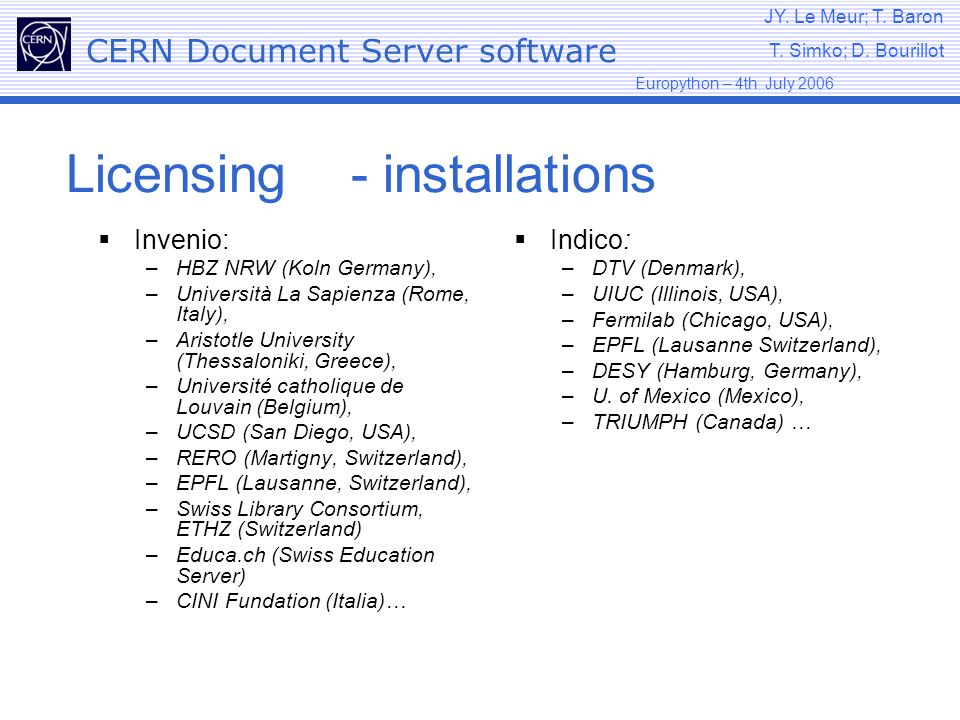Select 'Aristotle University (Thessaloniki, Greece)' item
Image resolution: width=960 pixels, height=720 pixels.
pyautogui.click(x=286, y=350)
